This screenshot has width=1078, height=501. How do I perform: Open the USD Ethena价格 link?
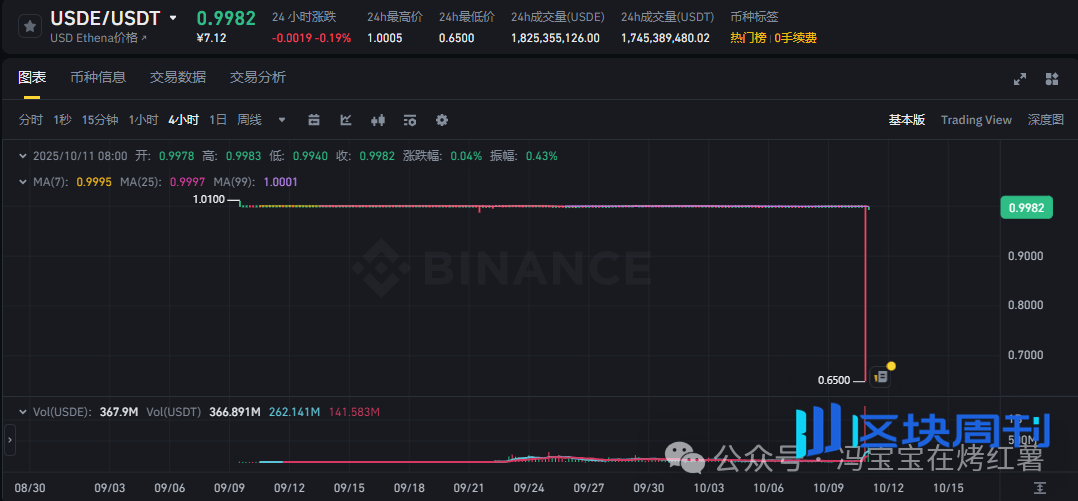point(98,38)
